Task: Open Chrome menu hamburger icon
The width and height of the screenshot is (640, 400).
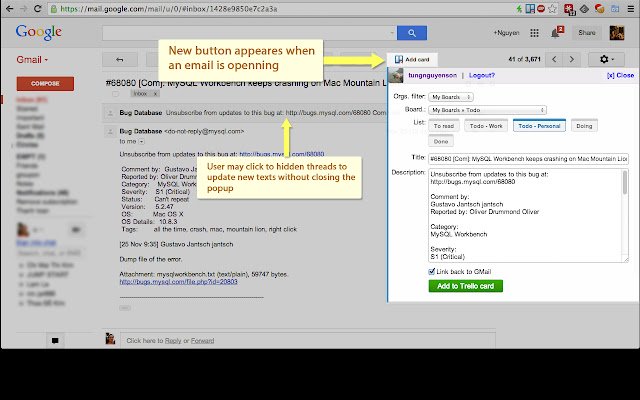Action: pyautogui.click(x=631, y=9)
